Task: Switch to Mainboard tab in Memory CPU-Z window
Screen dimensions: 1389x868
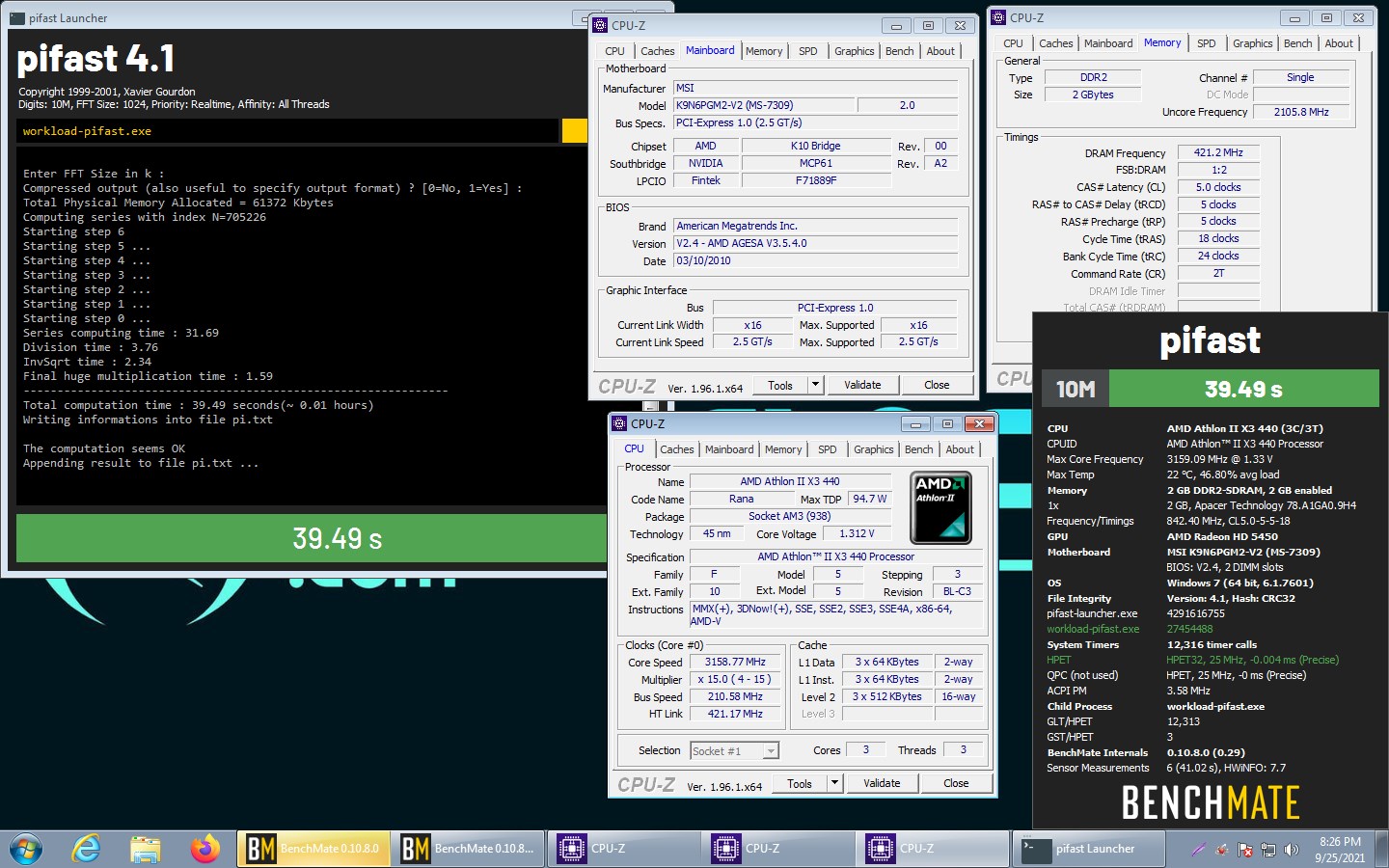Action: pyautogui.click(x=1108, y=43)
